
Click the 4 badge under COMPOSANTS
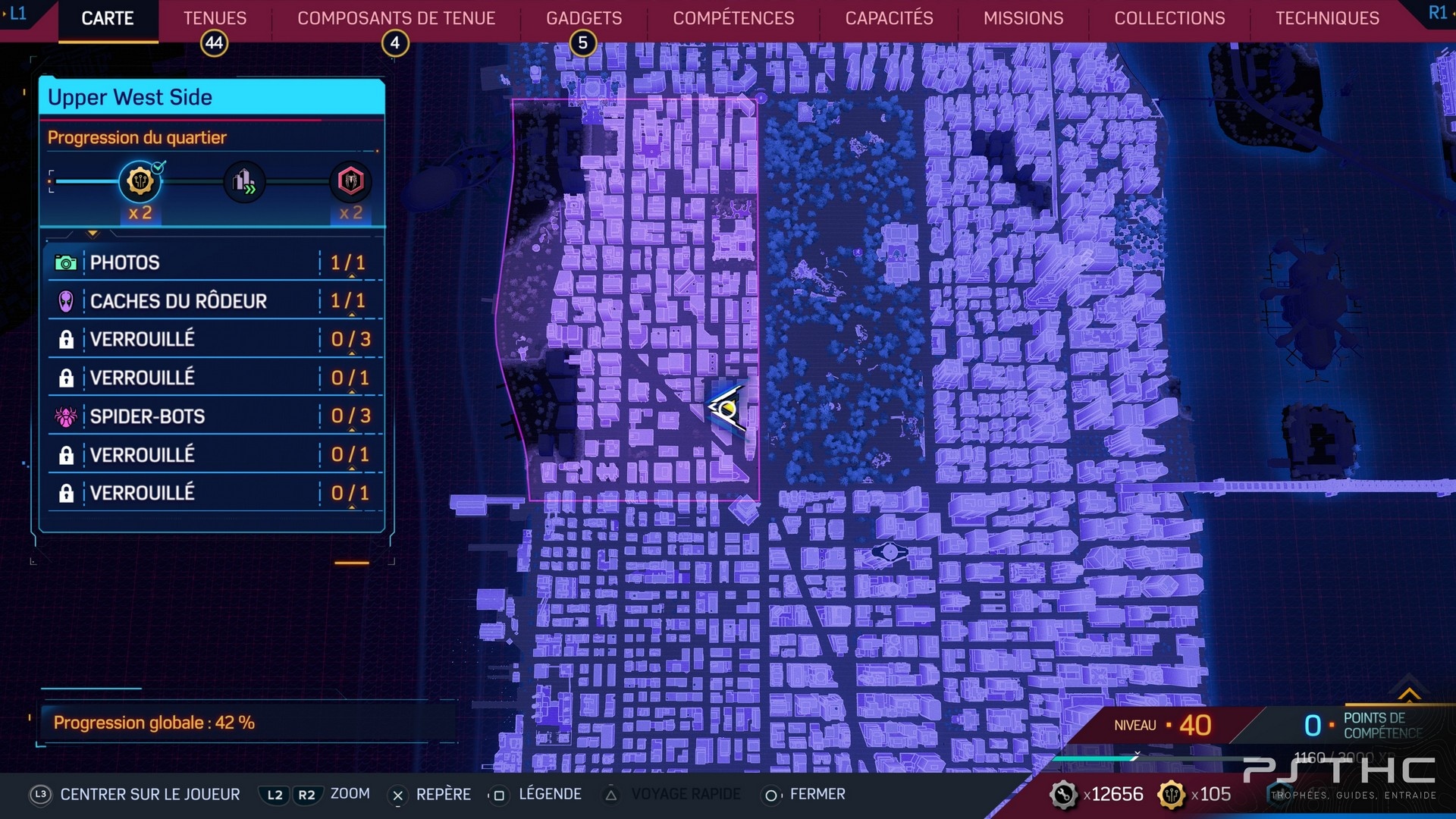(395, 43)
